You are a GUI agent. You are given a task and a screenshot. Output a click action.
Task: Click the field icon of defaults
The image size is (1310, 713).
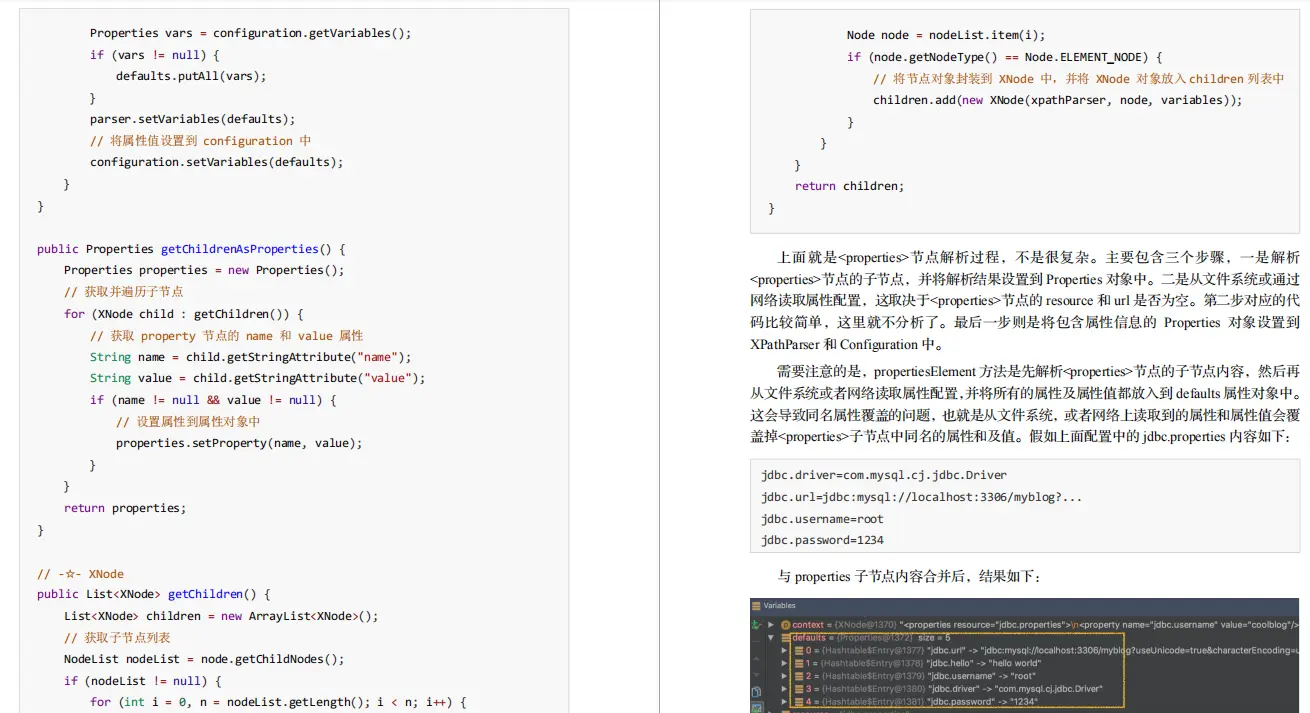786,638
